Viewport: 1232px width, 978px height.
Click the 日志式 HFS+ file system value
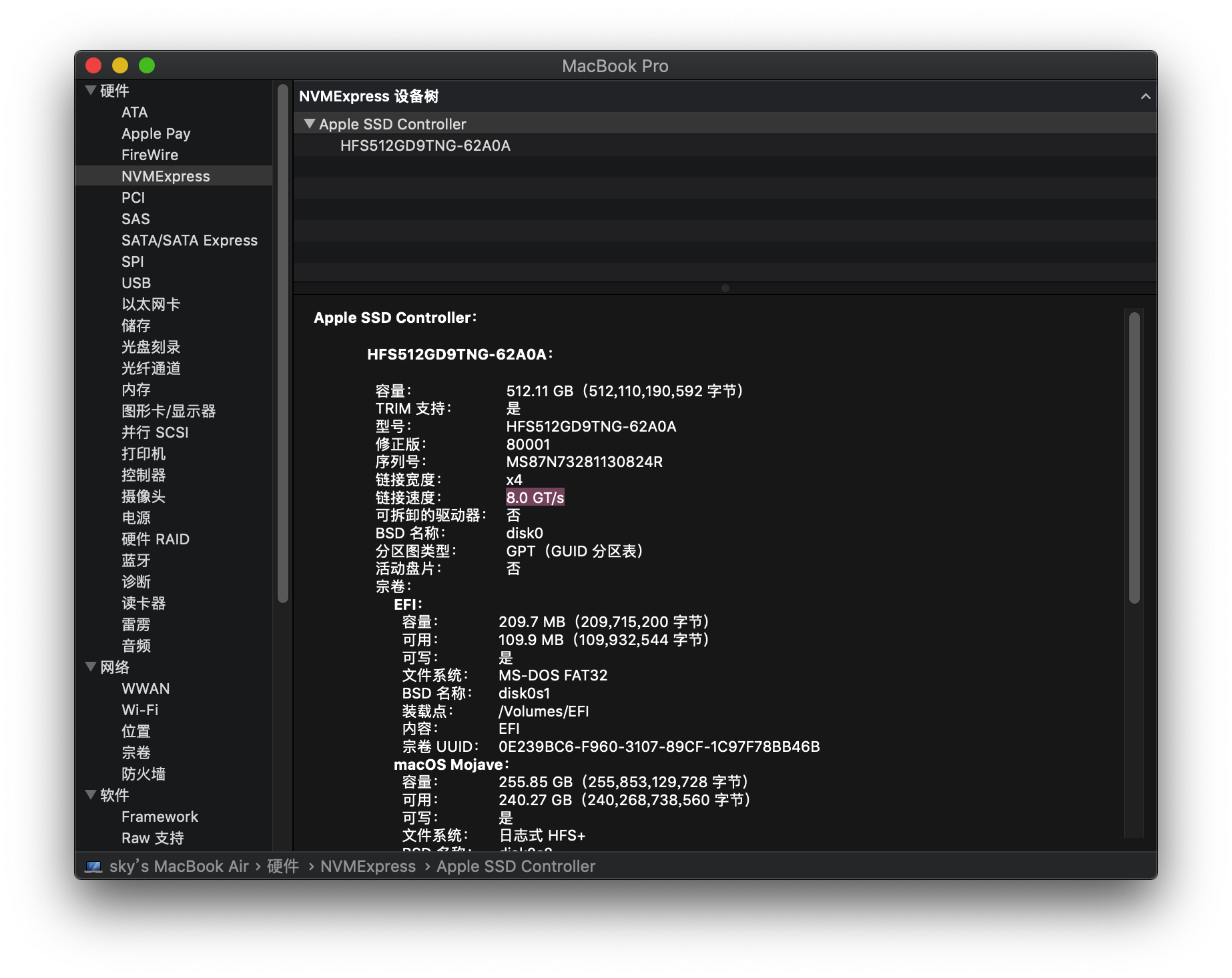tap(542, 835)
